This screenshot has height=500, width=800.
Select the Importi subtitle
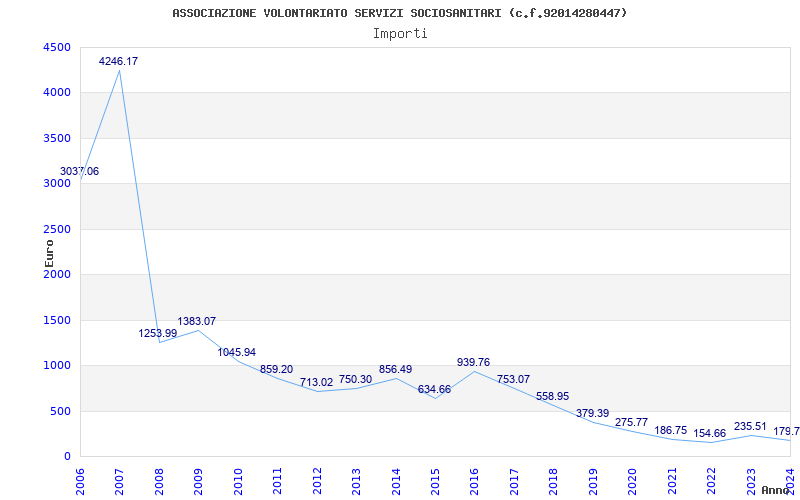[400, 34]
